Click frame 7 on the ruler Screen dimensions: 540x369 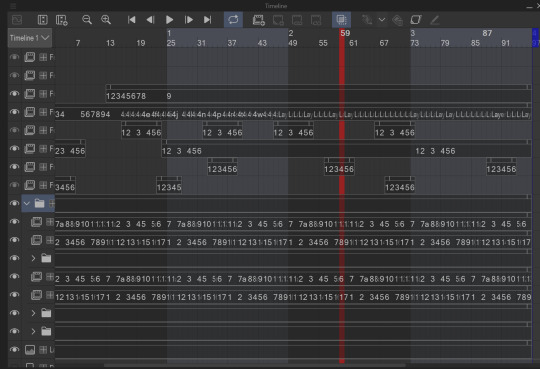[x=78, y=43]
